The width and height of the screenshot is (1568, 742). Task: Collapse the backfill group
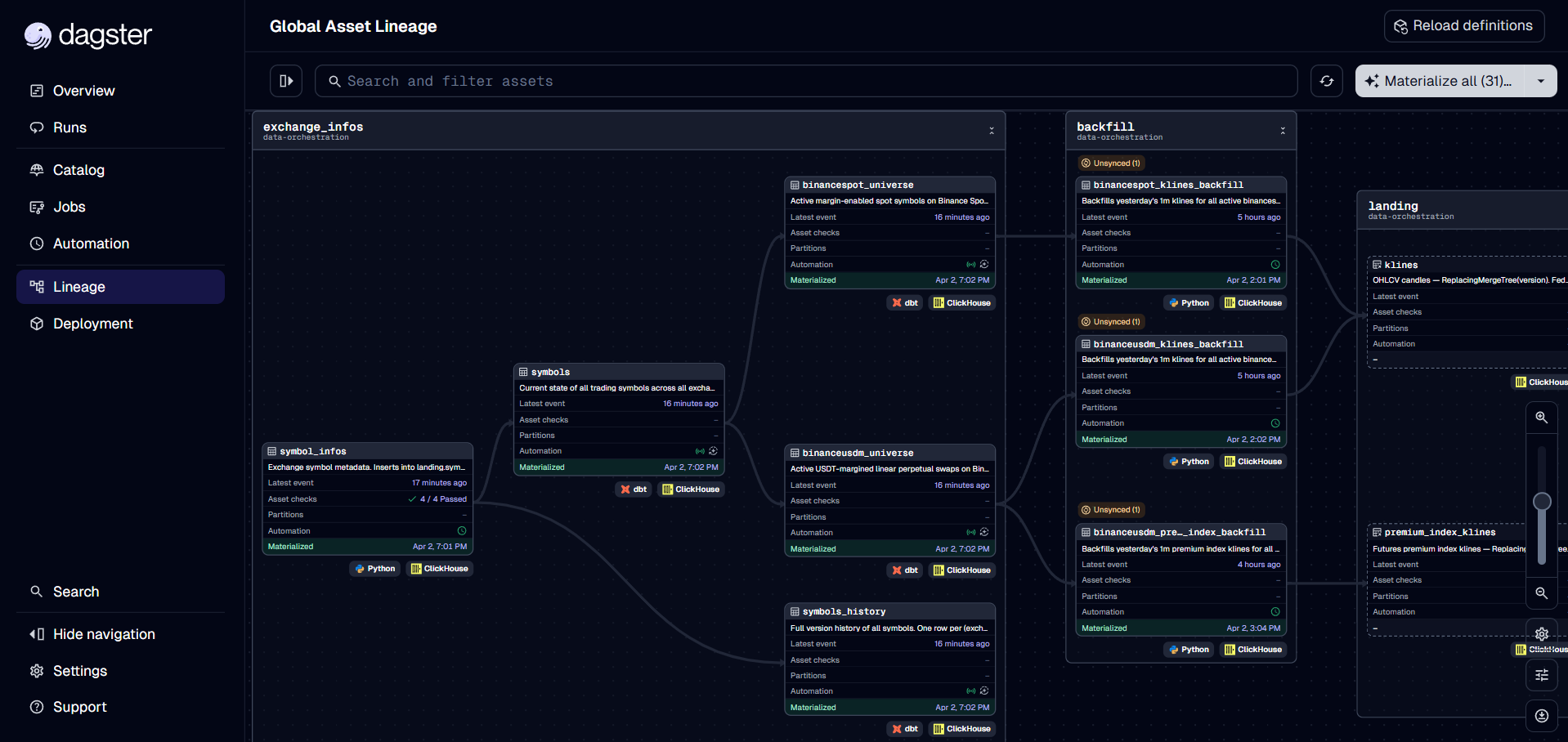click(1283, 131)
